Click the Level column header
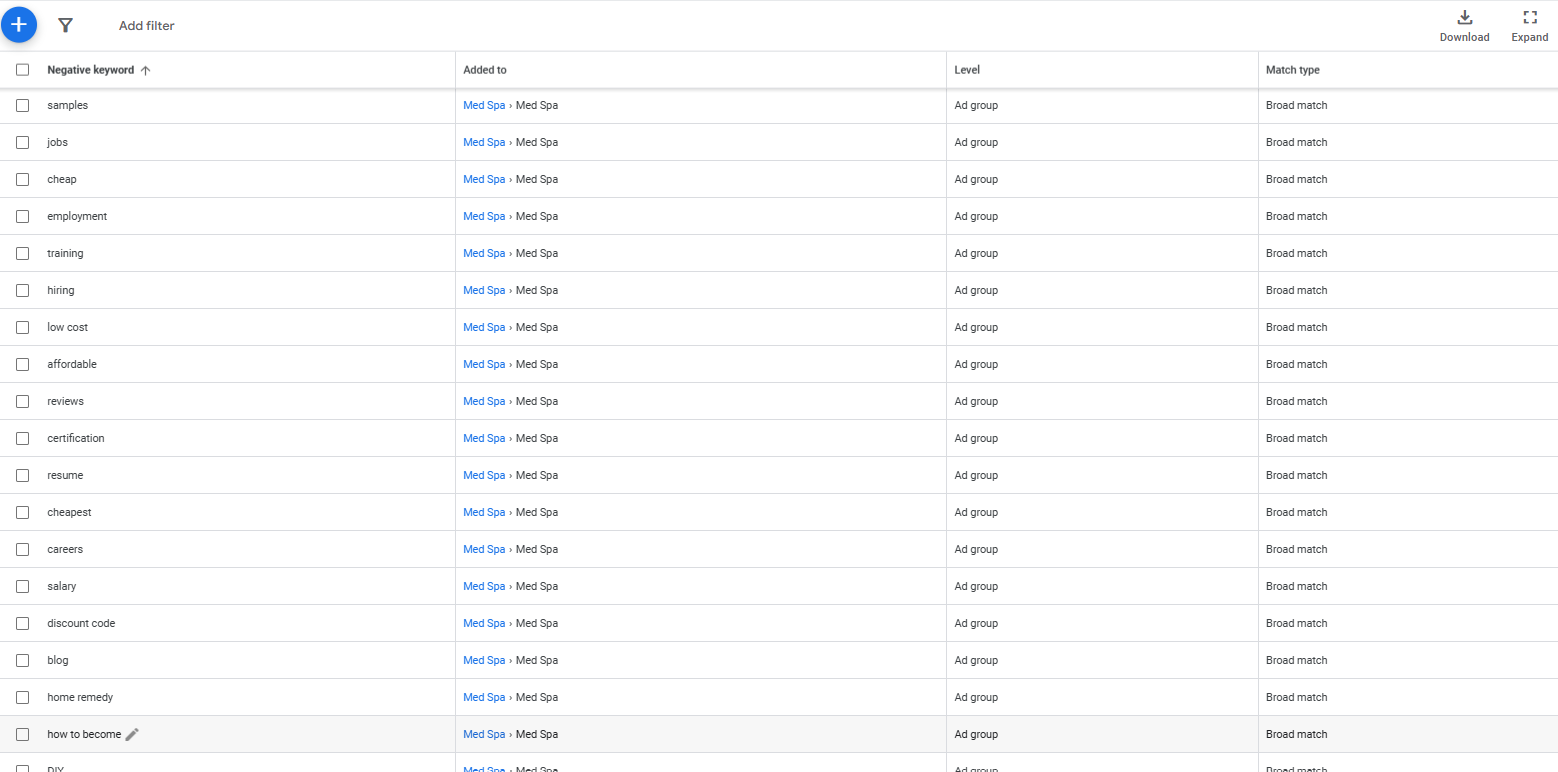 click(x=967, y=70)
